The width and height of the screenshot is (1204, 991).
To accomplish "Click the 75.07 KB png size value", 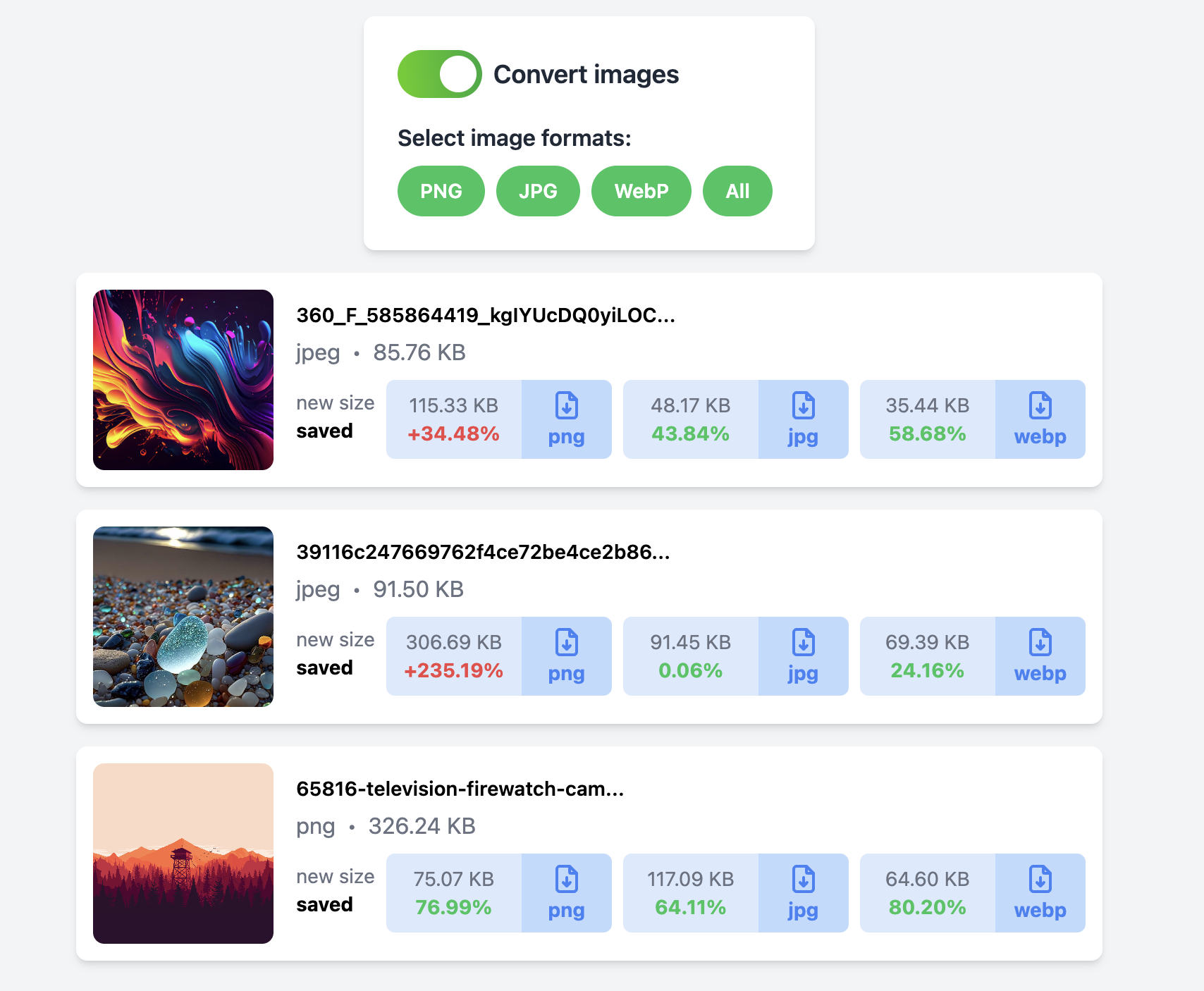I will click(454, 879).
